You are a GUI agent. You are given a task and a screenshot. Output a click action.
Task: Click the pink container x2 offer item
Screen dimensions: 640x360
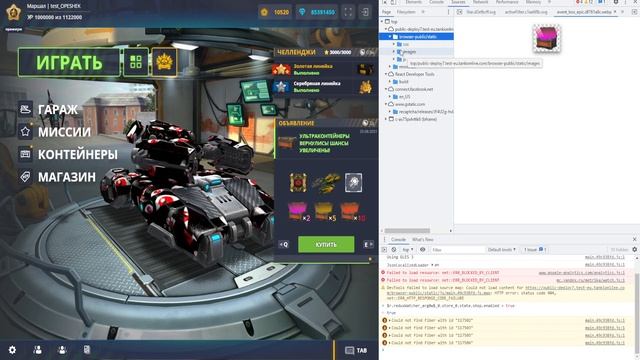coord(299,211)
